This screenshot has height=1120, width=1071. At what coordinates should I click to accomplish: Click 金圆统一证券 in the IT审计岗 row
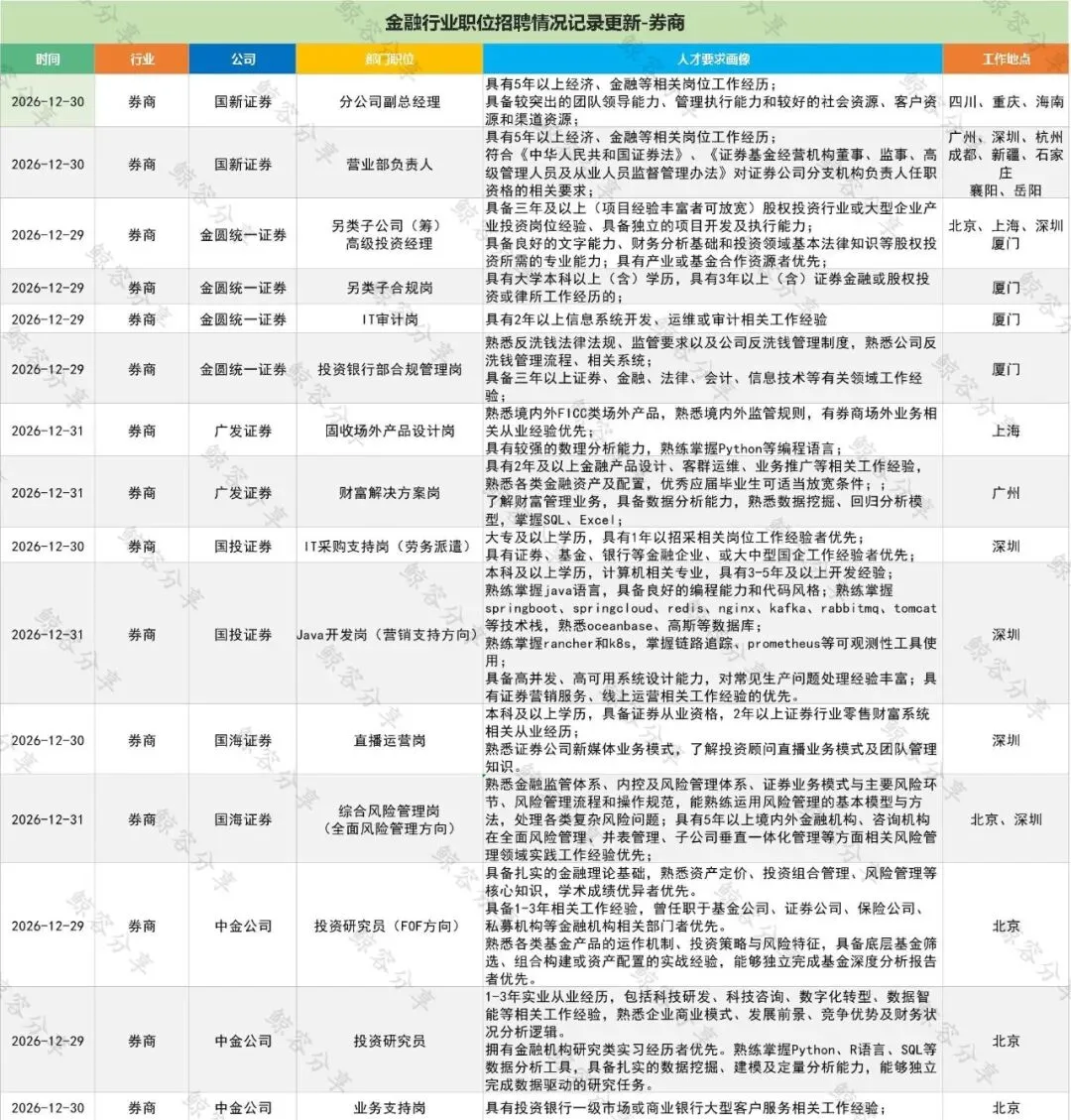pos(243,318)
